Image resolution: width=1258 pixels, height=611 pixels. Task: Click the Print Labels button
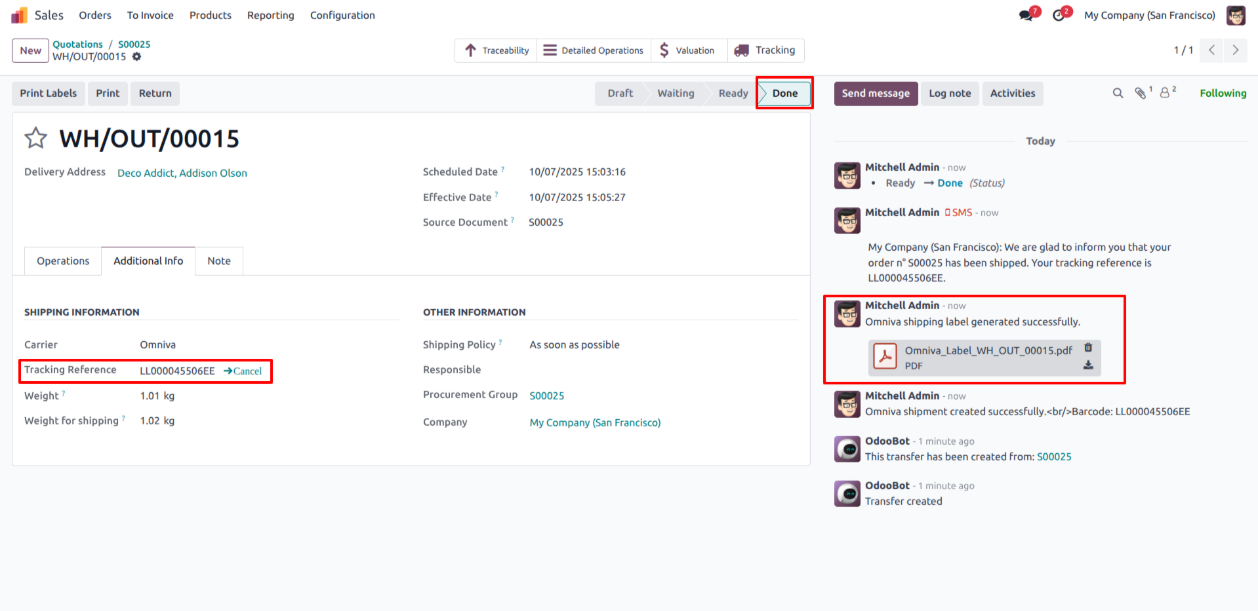point(48,93)
